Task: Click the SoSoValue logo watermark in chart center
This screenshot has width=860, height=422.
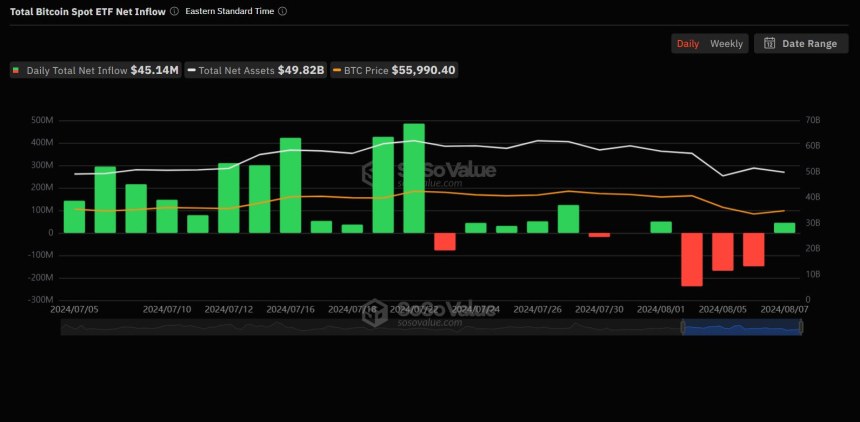Action: (429, 172)
